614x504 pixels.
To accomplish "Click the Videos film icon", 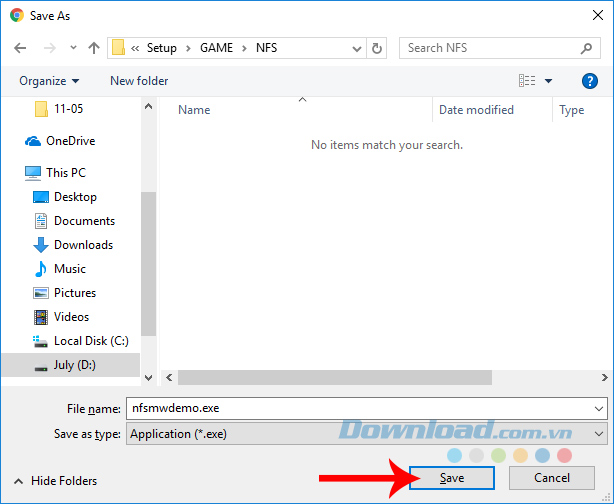I will pos(41,317).
